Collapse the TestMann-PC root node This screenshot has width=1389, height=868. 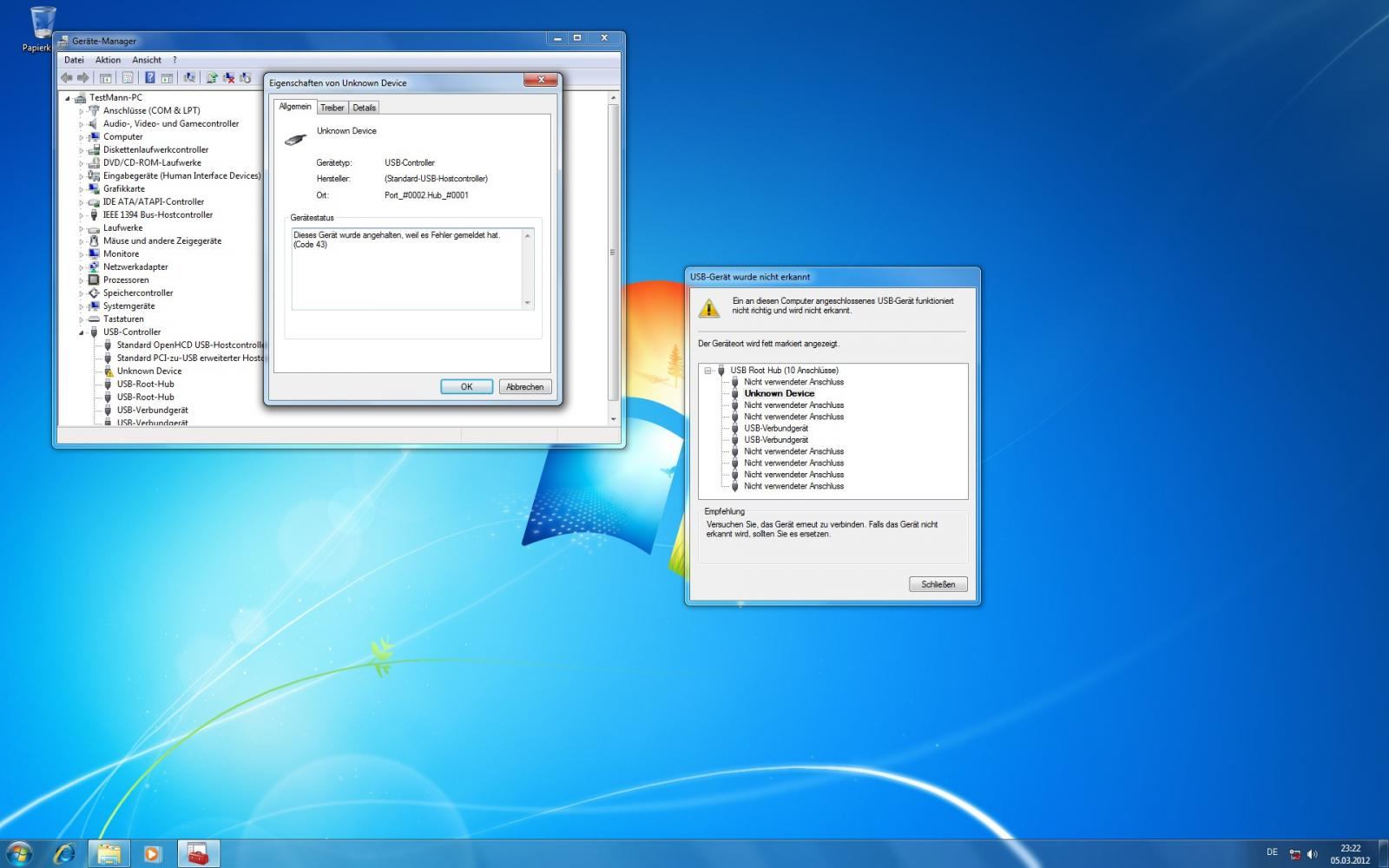(x=68, y=98)
